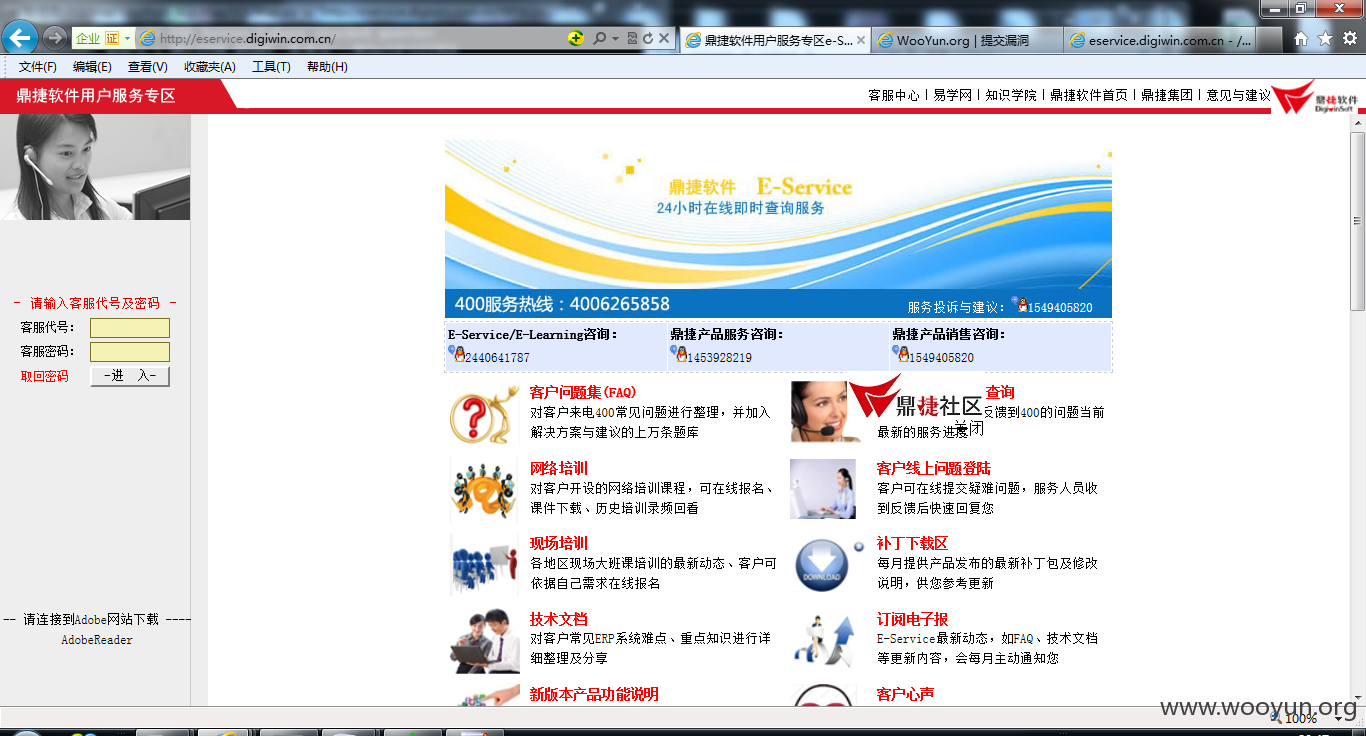
Task: Click the address bar URL eservice.digiwin.com.cn
Action: coord(248,39)
